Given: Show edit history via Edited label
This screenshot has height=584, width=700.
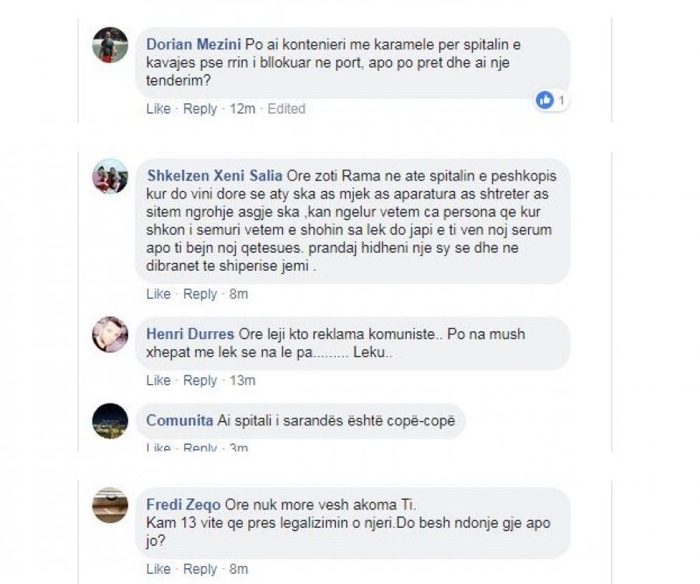Looking at the screenshot, I should 287,108.
